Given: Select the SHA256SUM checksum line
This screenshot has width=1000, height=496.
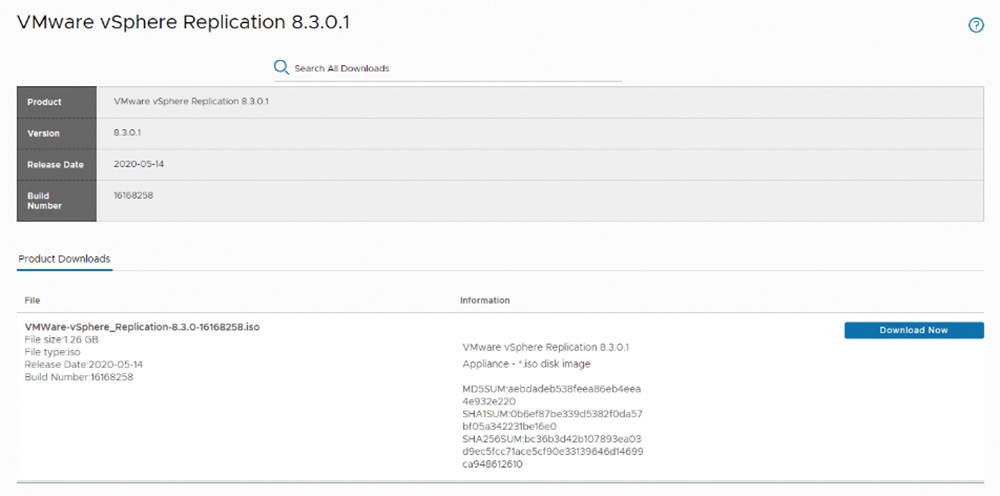Looking at the screenshot, I should [552, 451].
